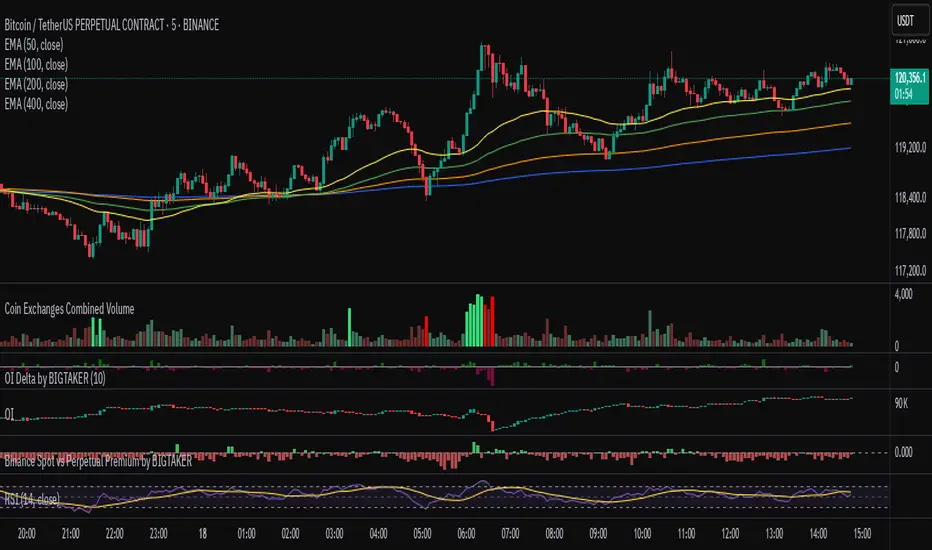Click the 08:00 time axis label
932x550 pixels.
pos(554,533)
